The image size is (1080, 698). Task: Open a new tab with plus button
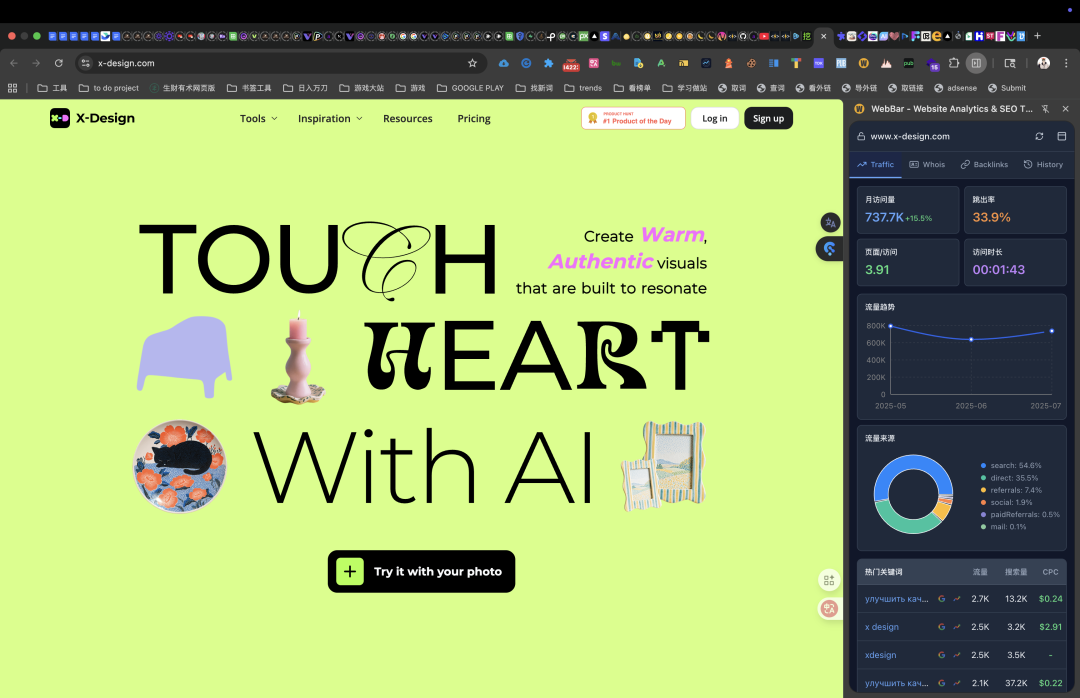pos(1037,36)
